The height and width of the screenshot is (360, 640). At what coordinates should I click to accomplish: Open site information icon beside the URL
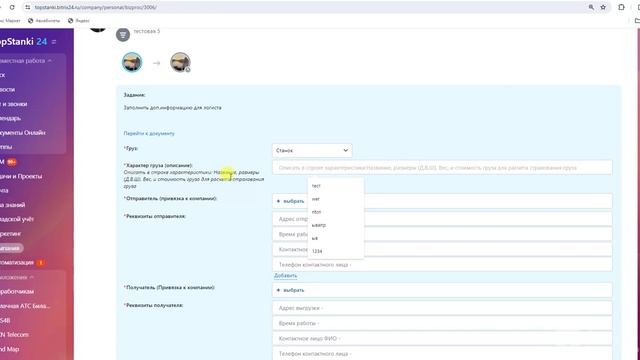pos(28,7)
